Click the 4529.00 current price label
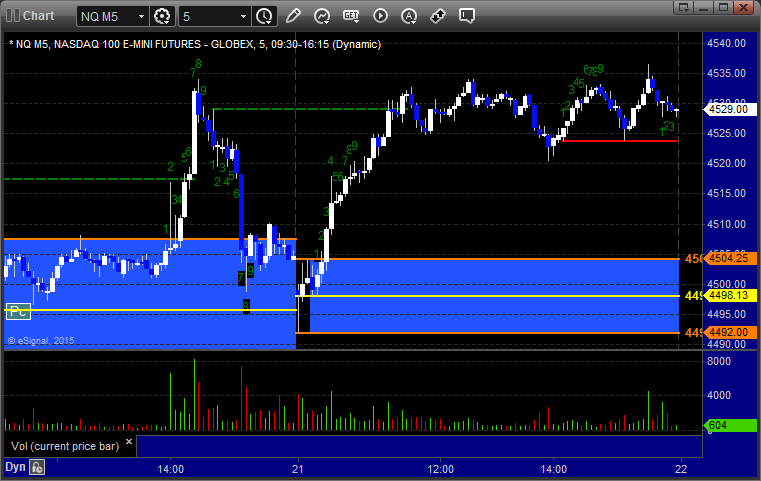The image size is (761, 481). [x=730, y=109]
